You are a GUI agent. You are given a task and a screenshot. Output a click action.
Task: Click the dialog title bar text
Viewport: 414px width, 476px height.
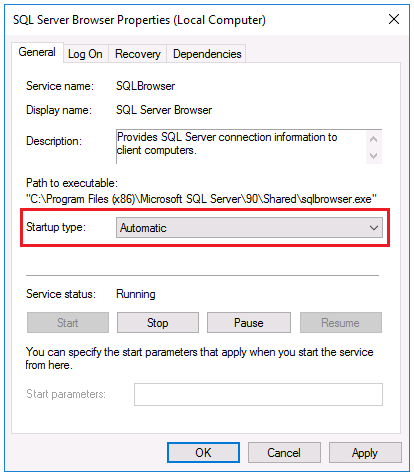[139, 20]
